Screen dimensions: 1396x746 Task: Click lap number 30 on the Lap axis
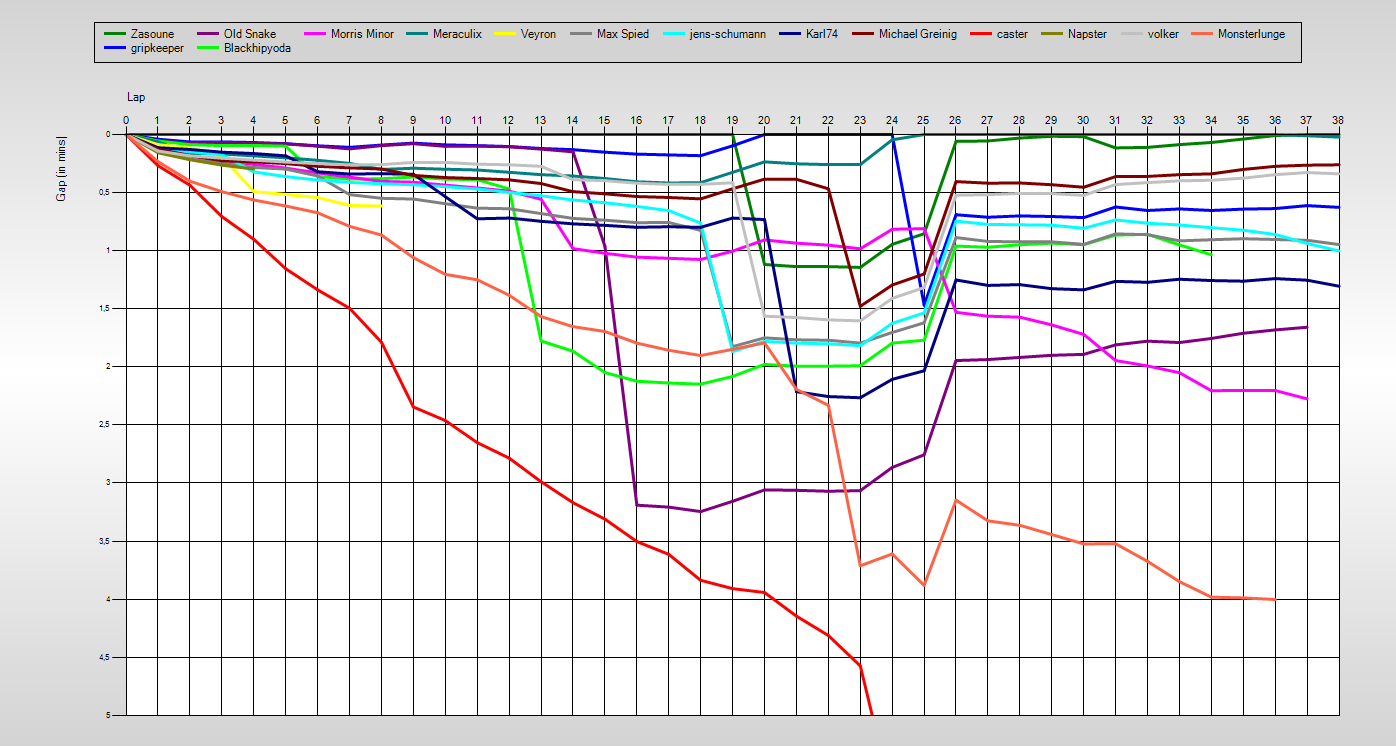coord(1084,120)
